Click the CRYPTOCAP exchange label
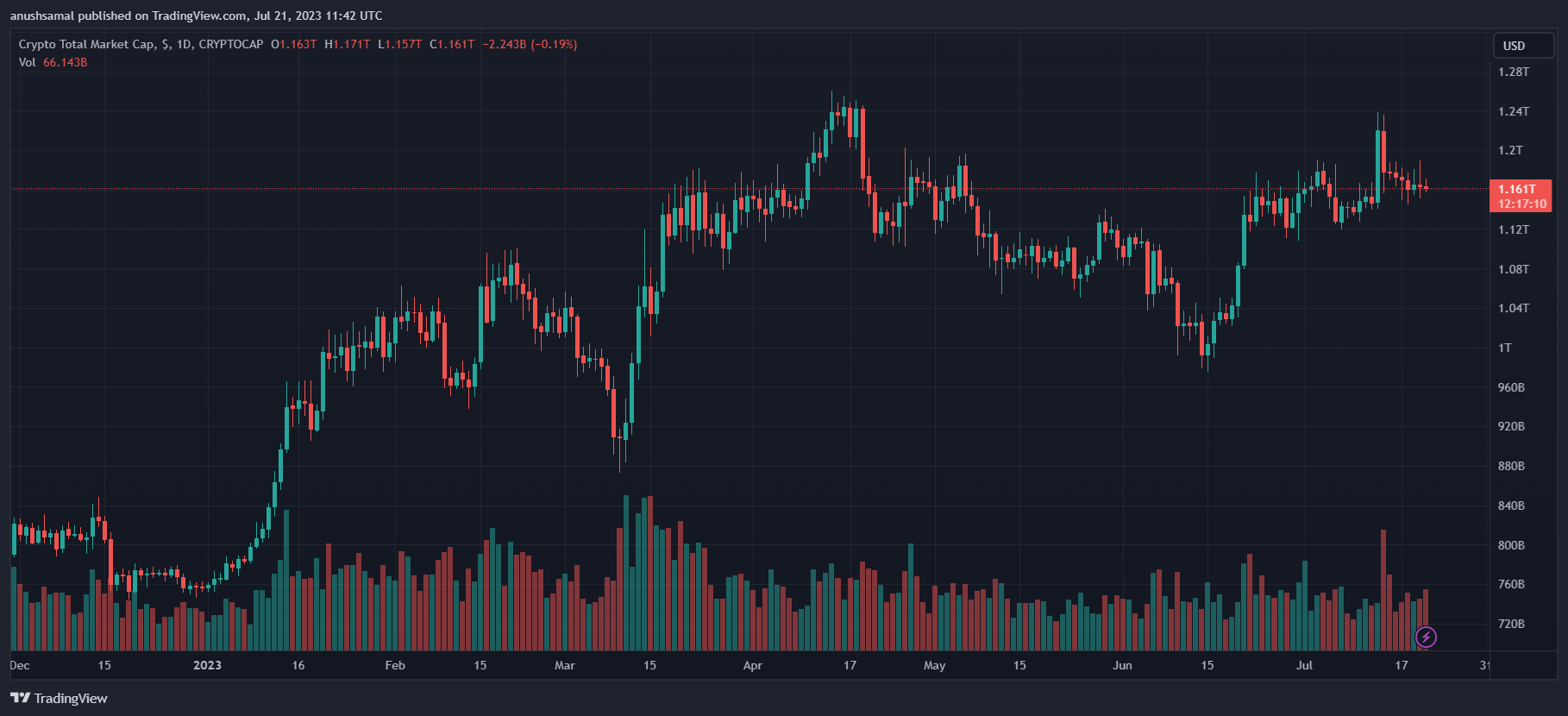 coord(231,44)
